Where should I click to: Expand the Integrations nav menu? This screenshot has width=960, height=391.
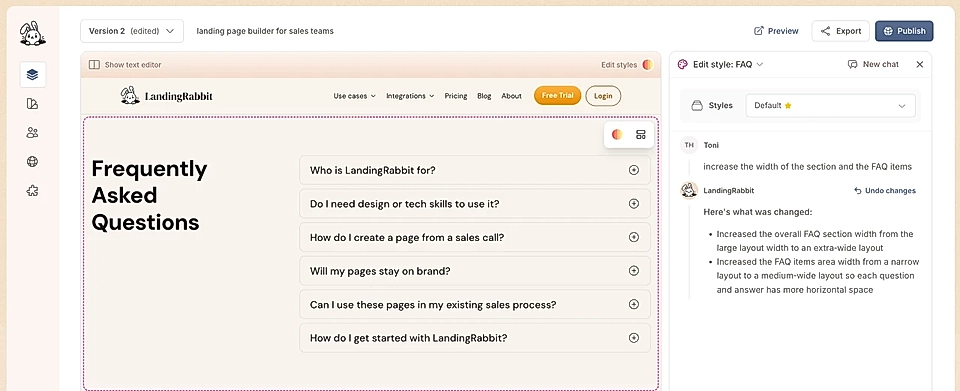point(410,96)
